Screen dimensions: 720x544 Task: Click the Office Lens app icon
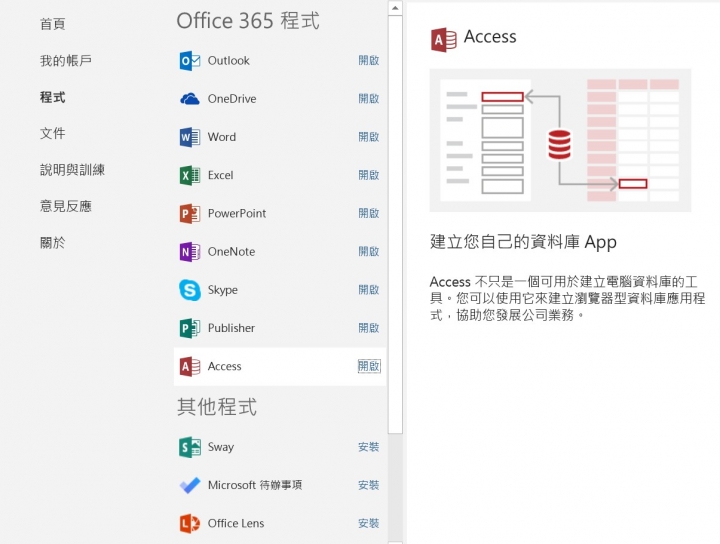click(x=190, y=523)
